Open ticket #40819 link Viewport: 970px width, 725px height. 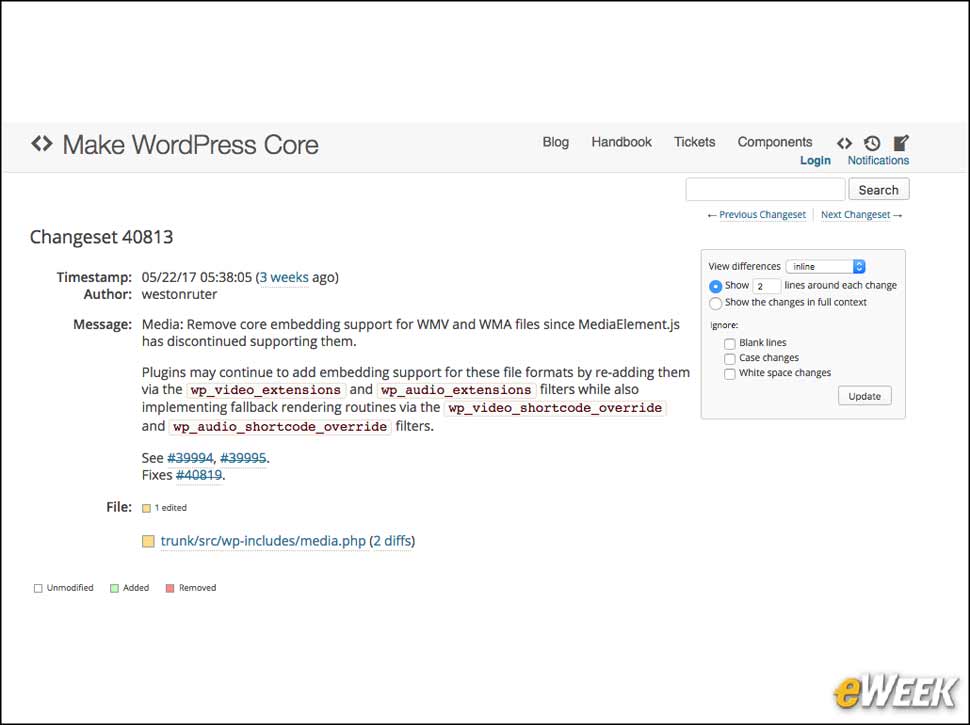click(x=199, y=475)
